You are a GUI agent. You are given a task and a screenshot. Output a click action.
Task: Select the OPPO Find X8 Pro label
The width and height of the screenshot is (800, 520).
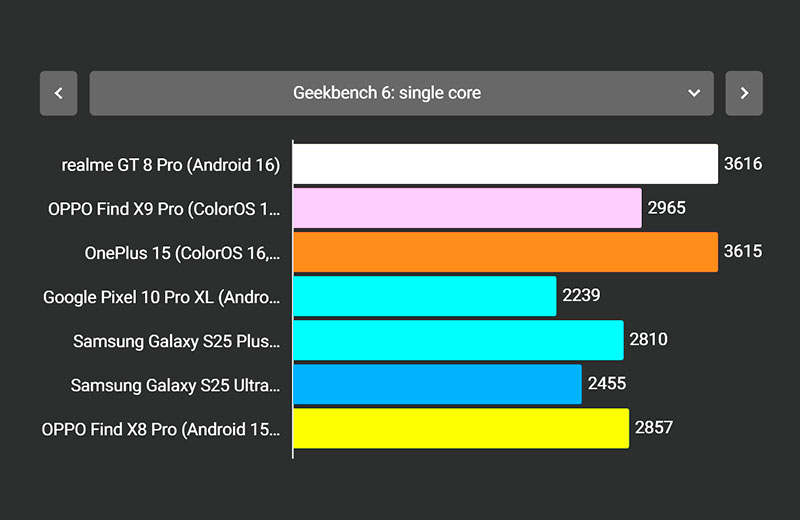(x=161, y=429)
